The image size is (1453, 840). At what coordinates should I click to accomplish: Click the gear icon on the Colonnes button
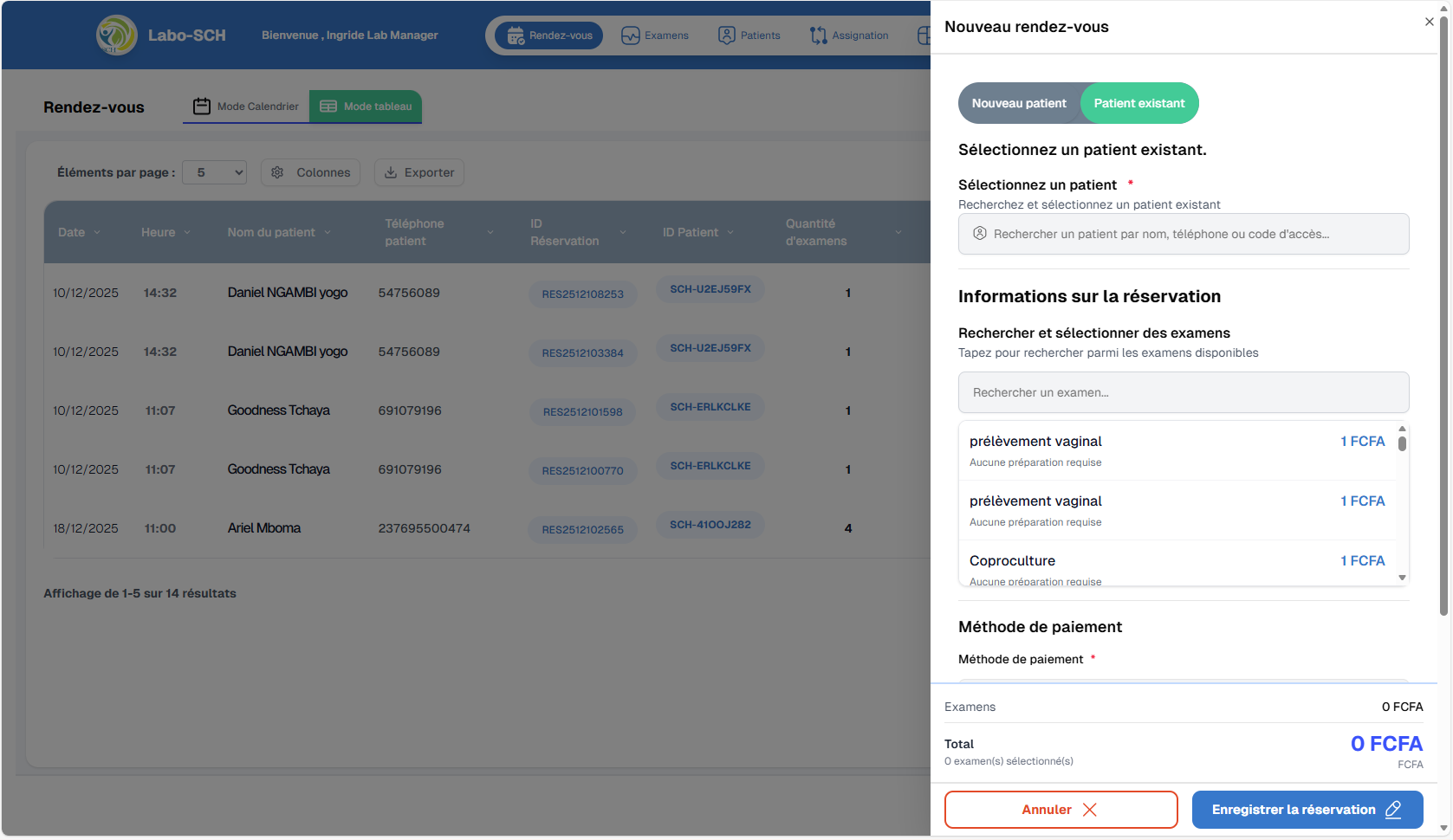pos(277,172)
